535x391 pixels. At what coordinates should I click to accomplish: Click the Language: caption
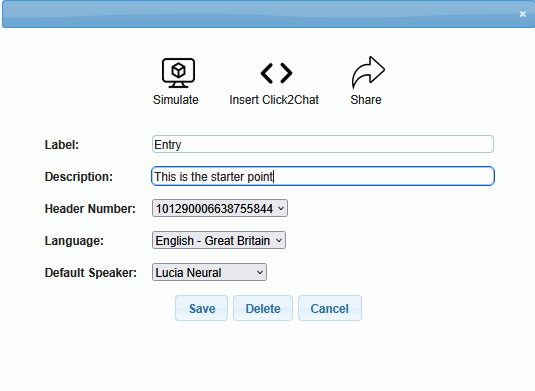[x=74, y=241]
